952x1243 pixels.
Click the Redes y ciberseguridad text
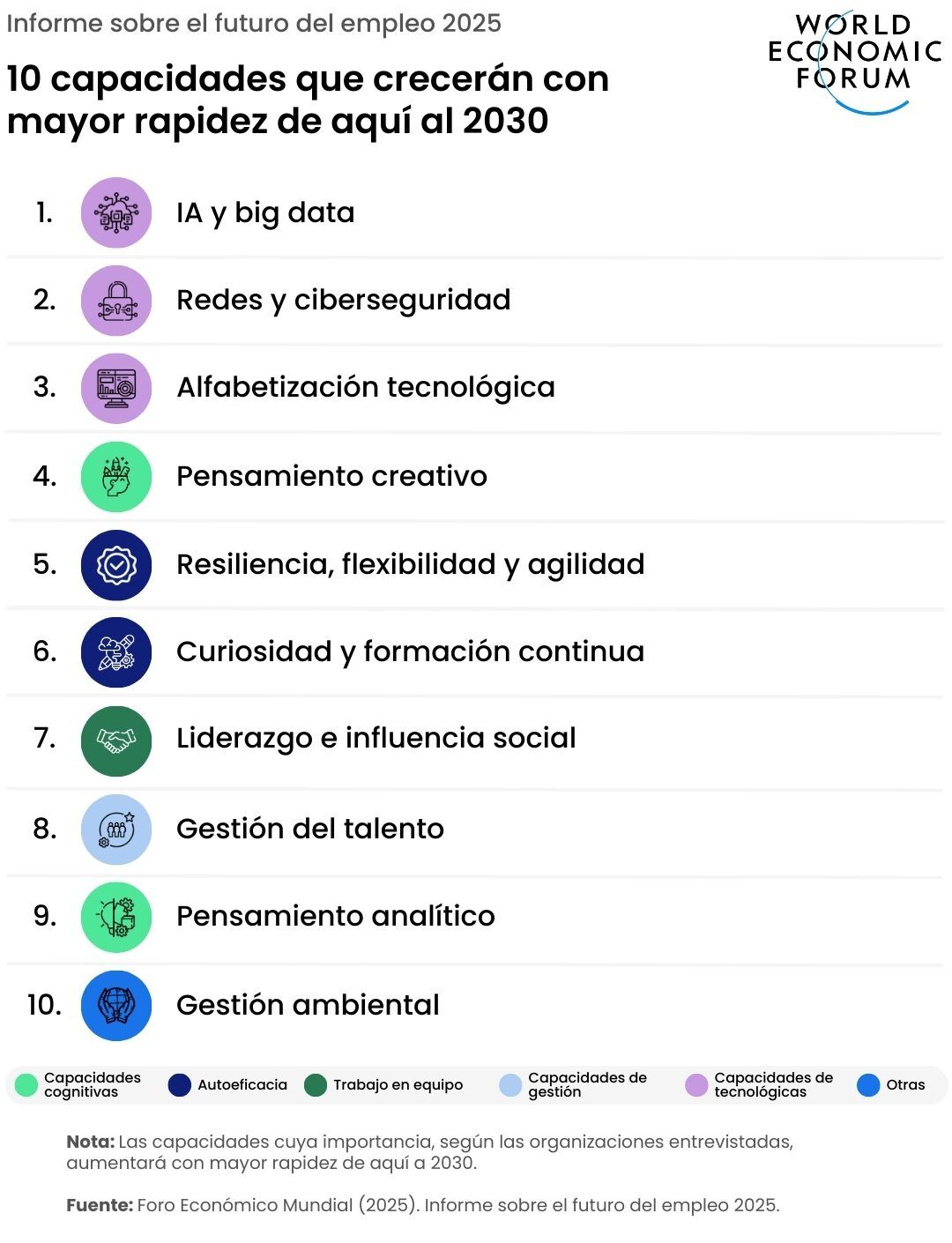(344, 301)
